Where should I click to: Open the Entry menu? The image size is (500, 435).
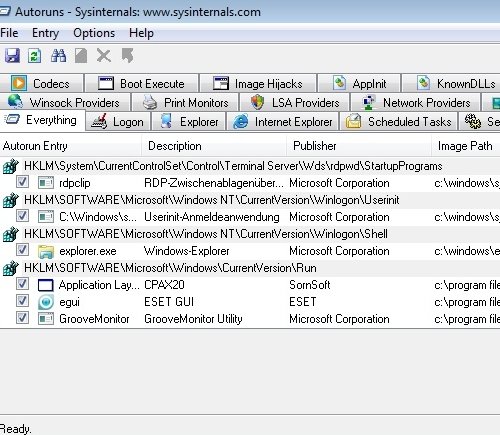click(x=45, y=33)
